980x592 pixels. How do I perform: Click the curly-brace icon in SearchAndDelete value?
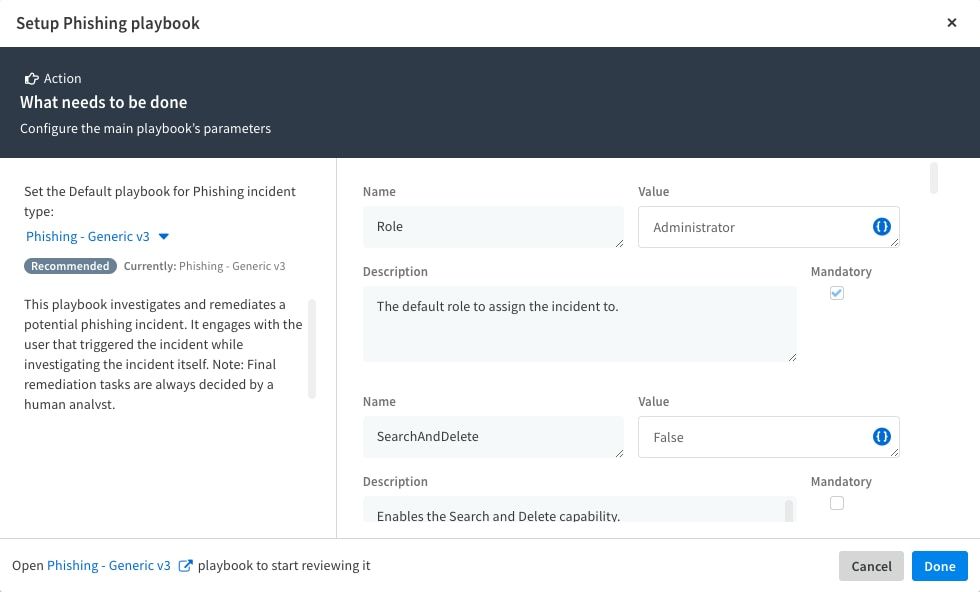click(881, 437)
